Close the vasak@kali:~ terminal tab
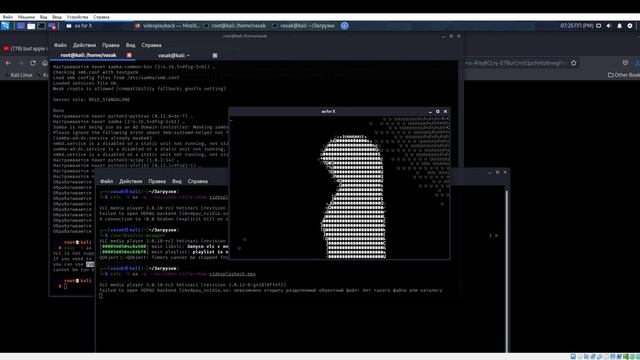 pos(215,55)
